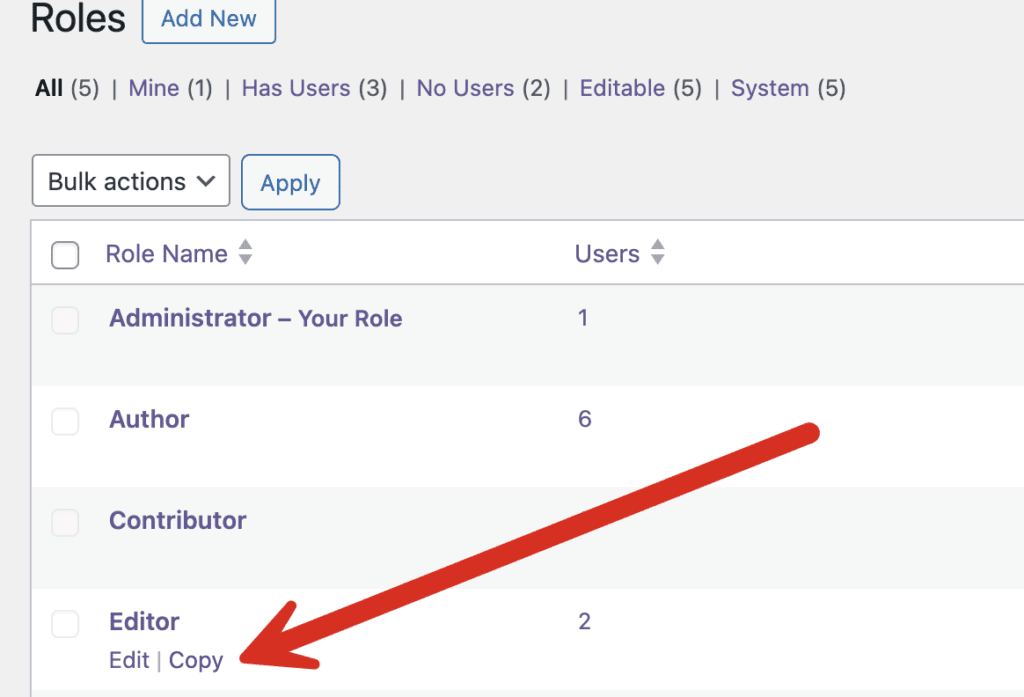This screenshot has width=1024, height=697.
Task: Toggle the select-all checkbox in the table header
Action: click(64, 255)
